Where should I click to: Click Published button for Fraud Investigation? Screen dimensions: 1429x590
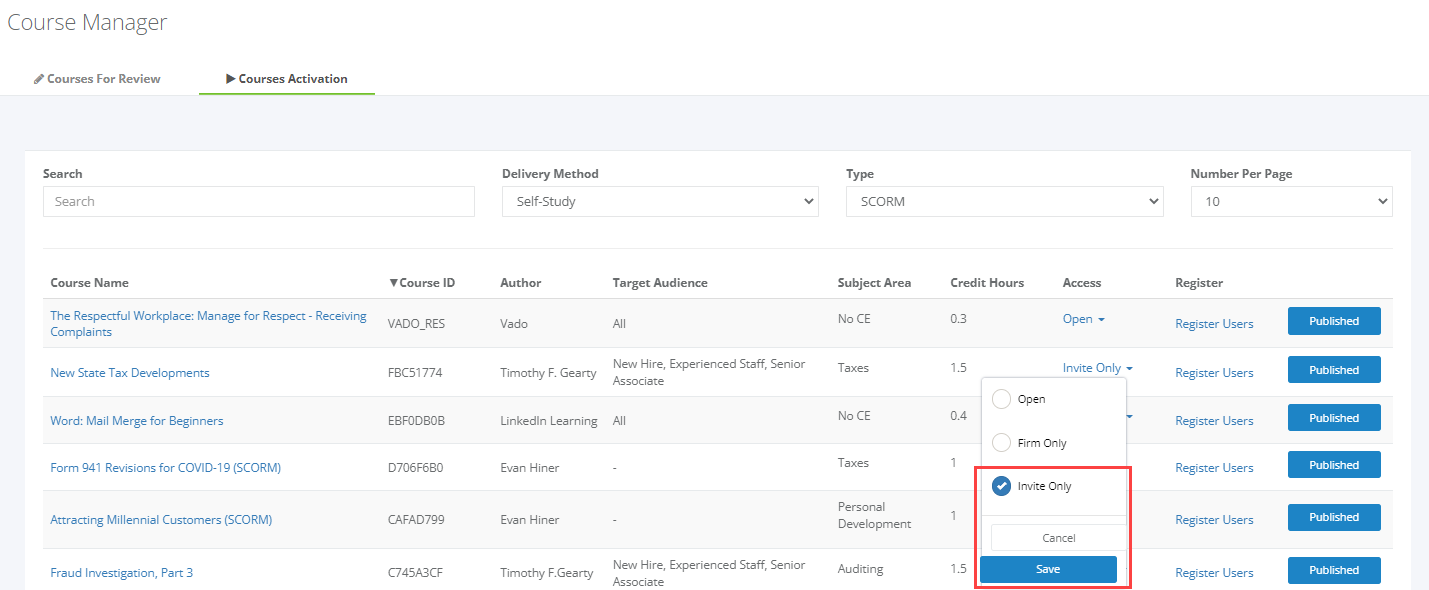1334,570
